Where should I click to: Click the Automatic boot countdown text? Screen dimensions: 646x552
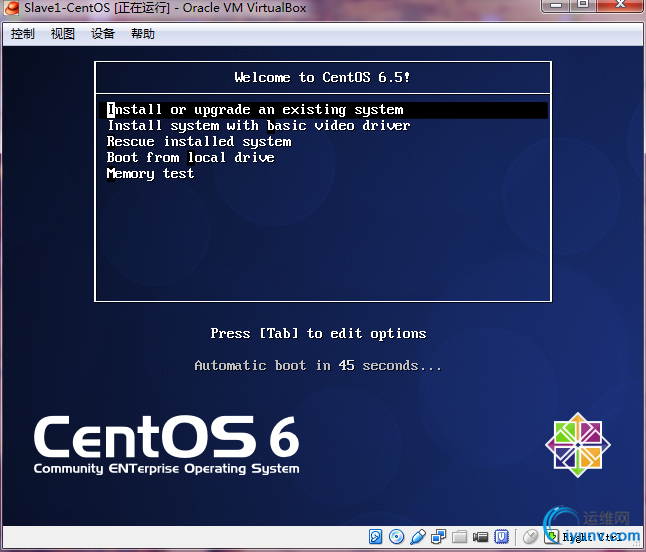[x=318, y=365]
